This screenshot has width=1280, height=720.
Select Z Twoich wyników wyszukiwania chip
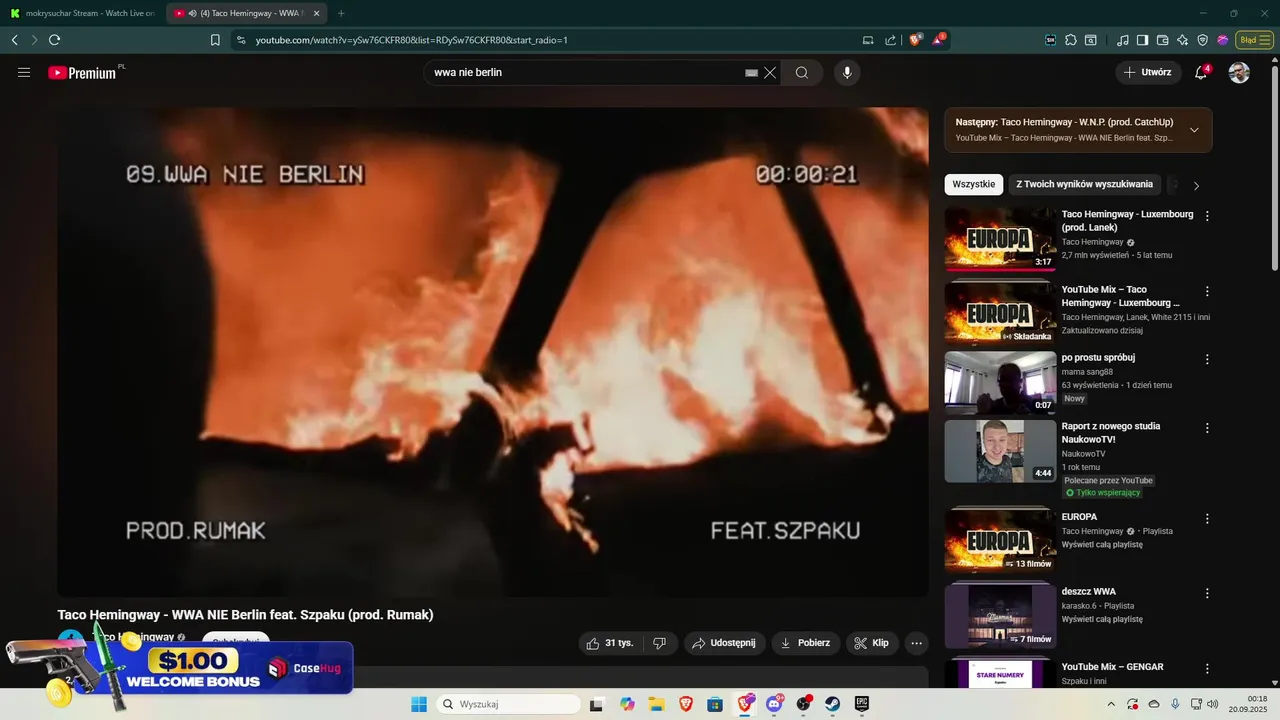(x=1085, y=184)
